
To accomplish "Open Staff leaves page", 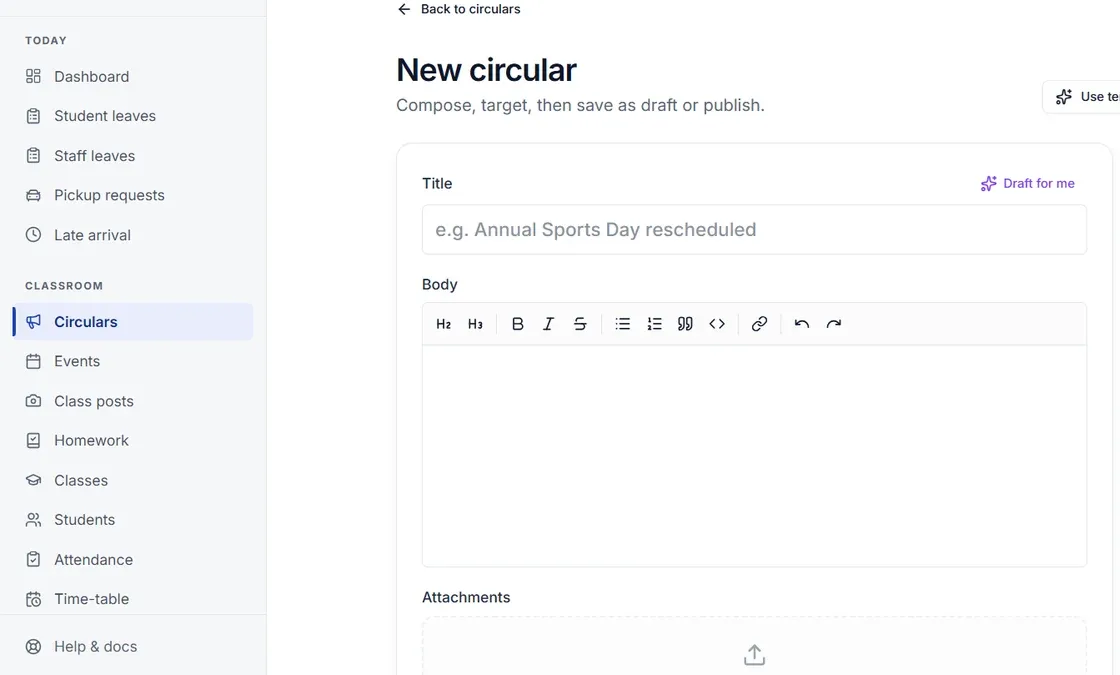I will pyautogui.click(x=133, y=156).
